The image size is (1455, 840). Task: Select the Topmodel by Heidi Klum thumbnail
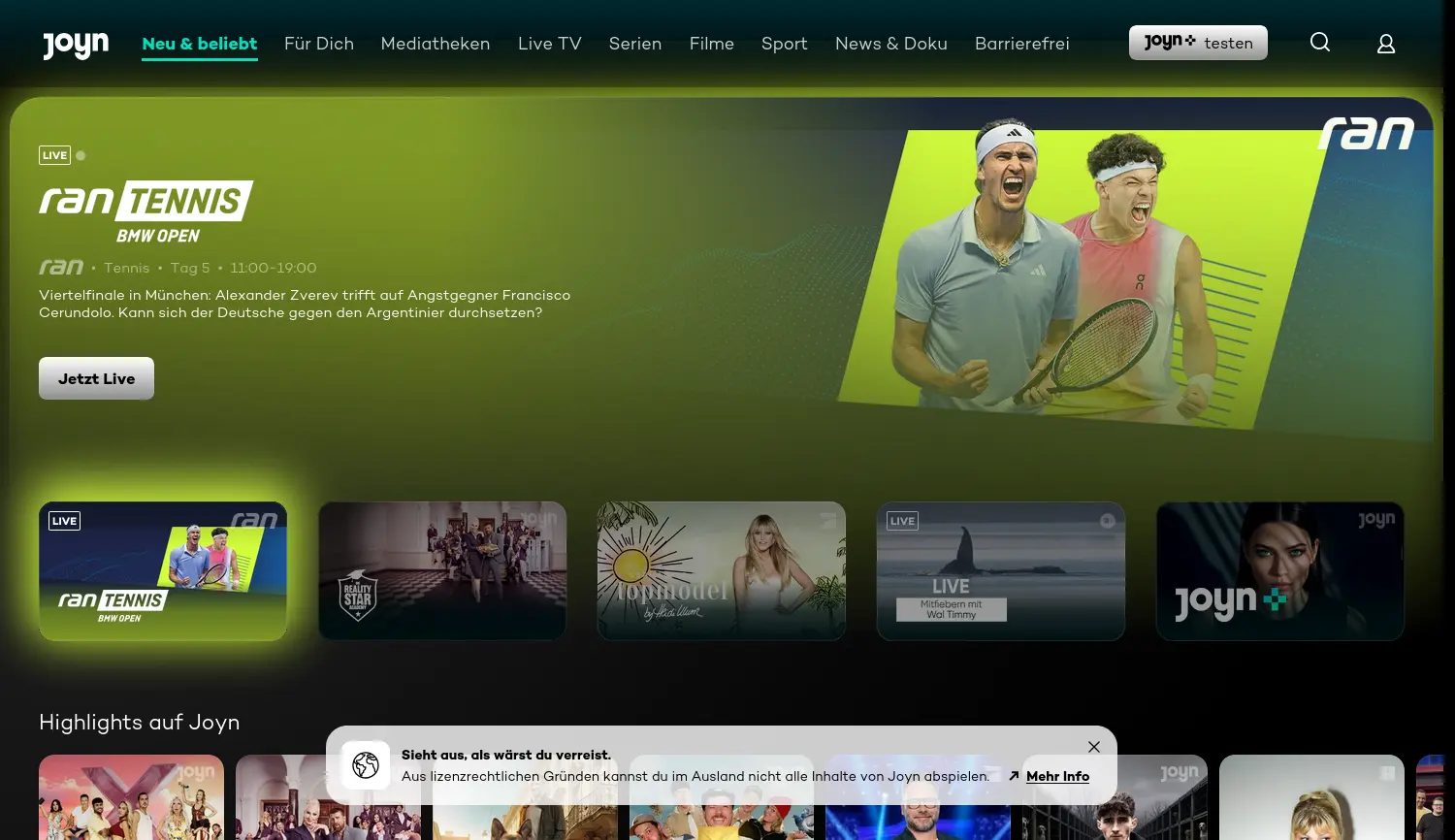722,571
